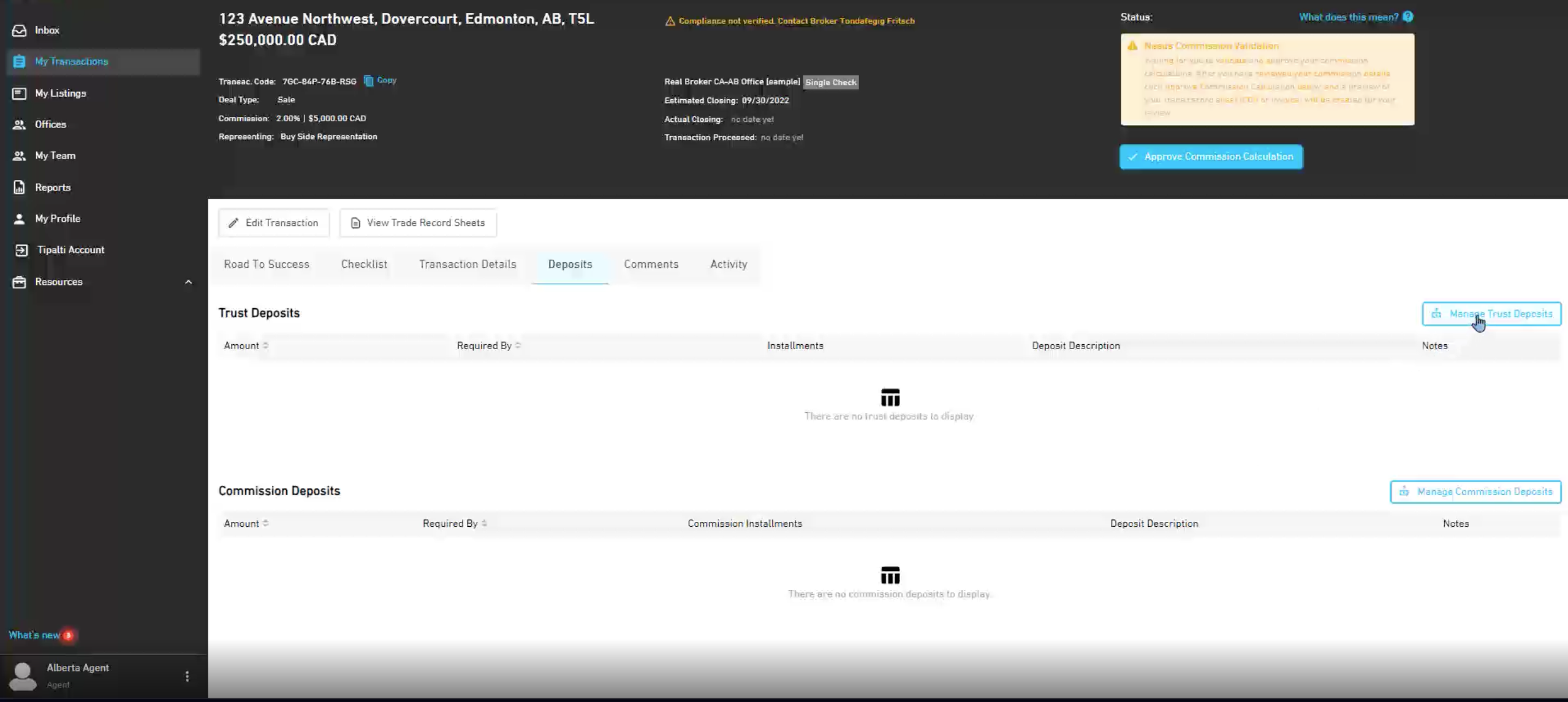This screenshot has width=1568, height=702.
Task: Click the compliance warning triangle icon
Action: 670,21
